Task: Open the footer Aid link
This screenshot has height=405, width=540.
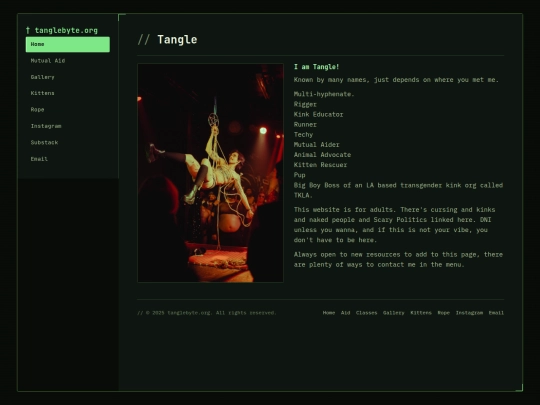Action: point(345,313)
